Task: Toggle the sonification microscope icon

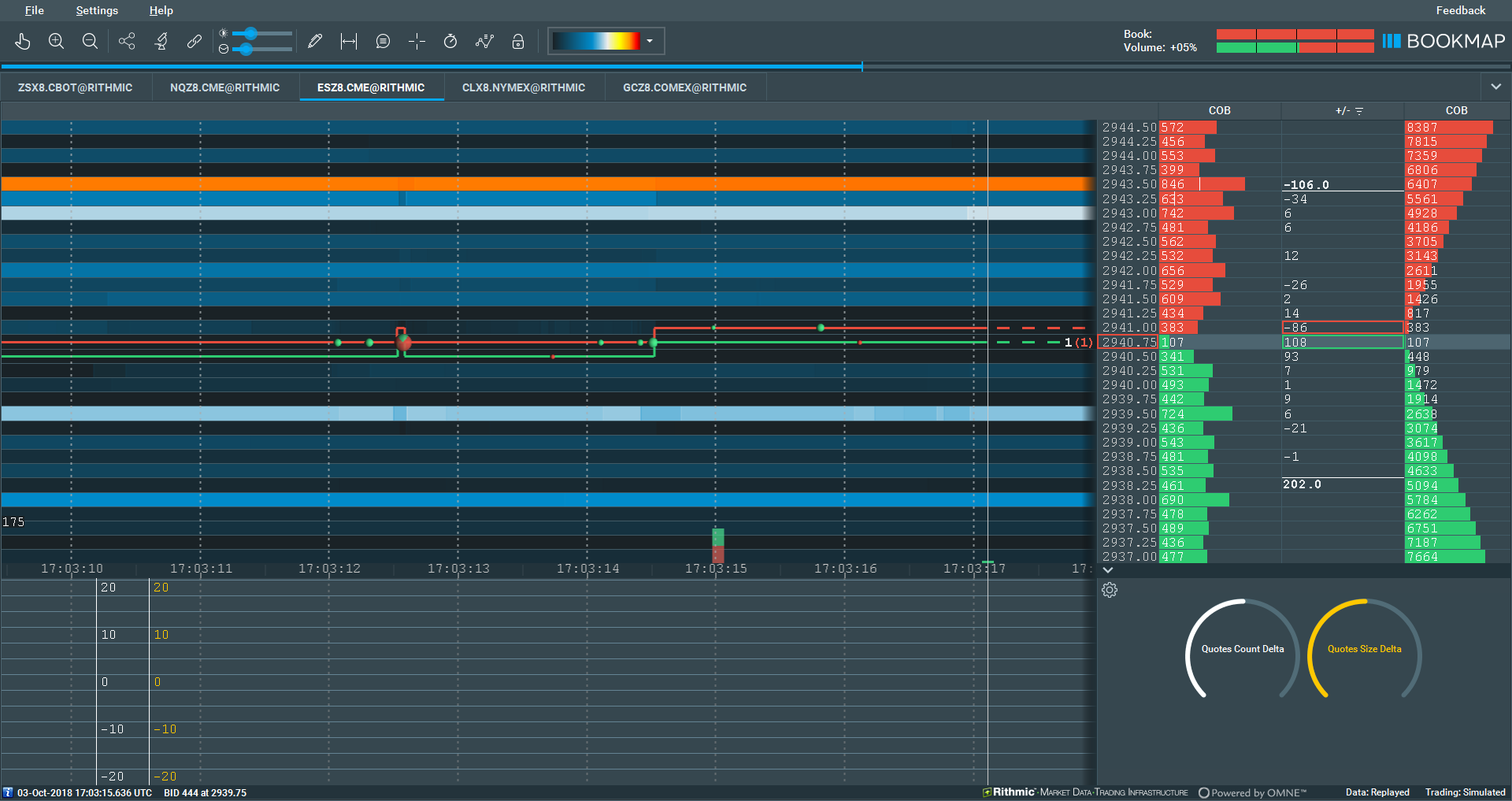Action: click(161, 41)
